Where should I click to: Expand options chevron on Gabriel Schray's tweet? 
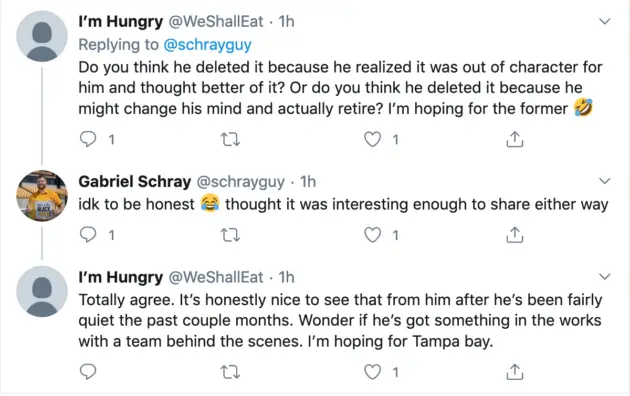(605, 181)
